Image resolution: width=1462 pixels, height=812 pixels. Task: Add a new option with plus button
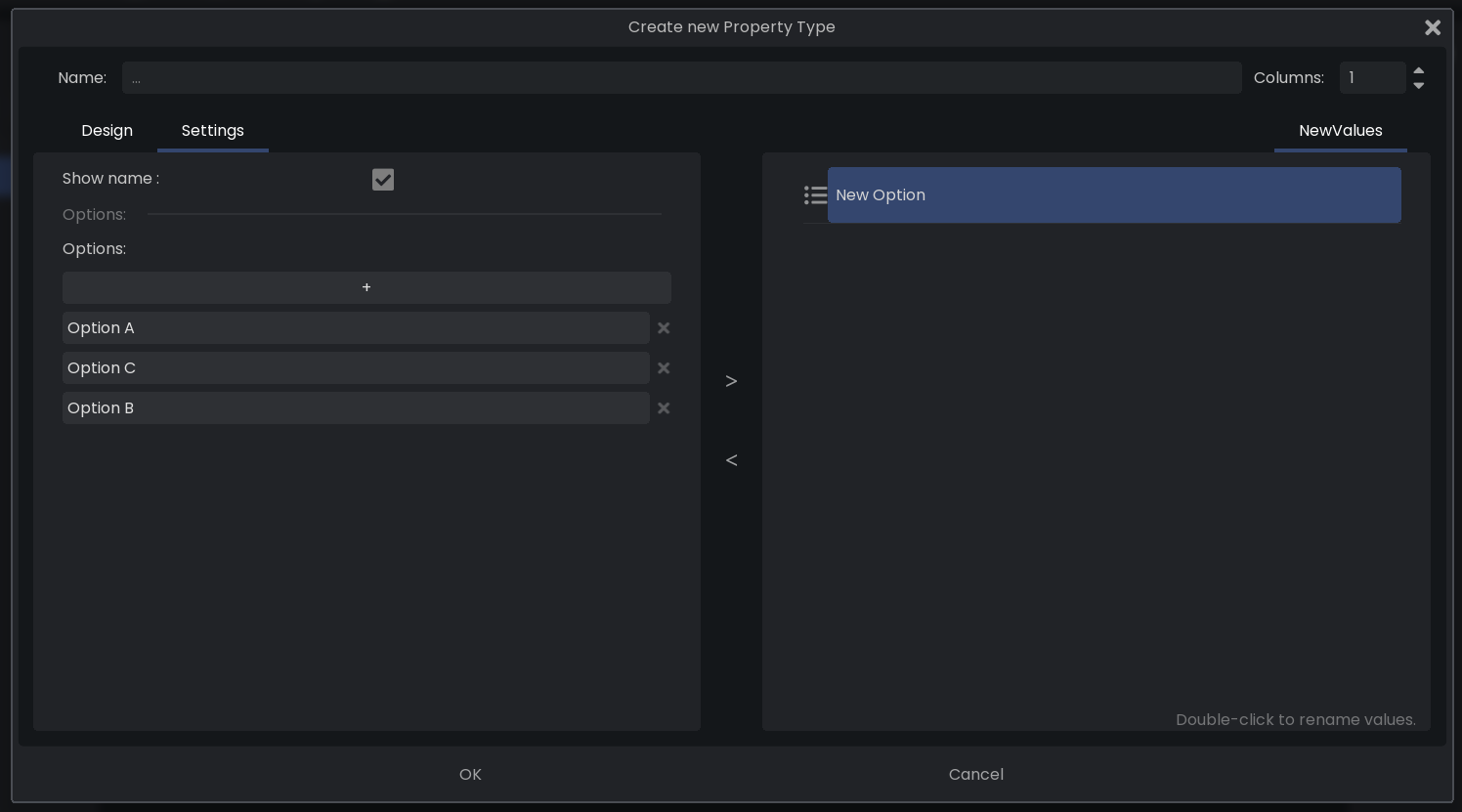pos(366,287)
